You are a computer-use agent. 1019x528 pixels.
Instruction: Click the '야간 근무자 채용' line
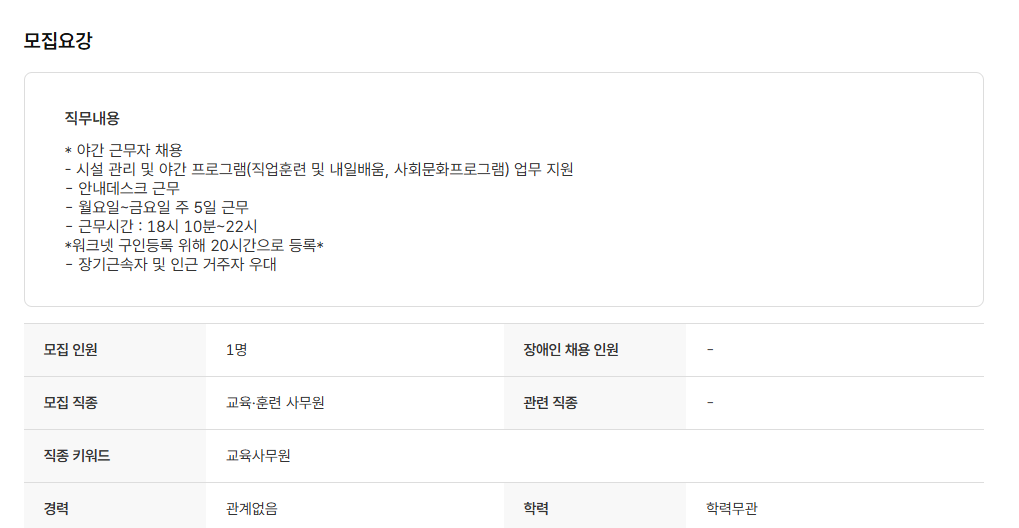pos(123,150)
